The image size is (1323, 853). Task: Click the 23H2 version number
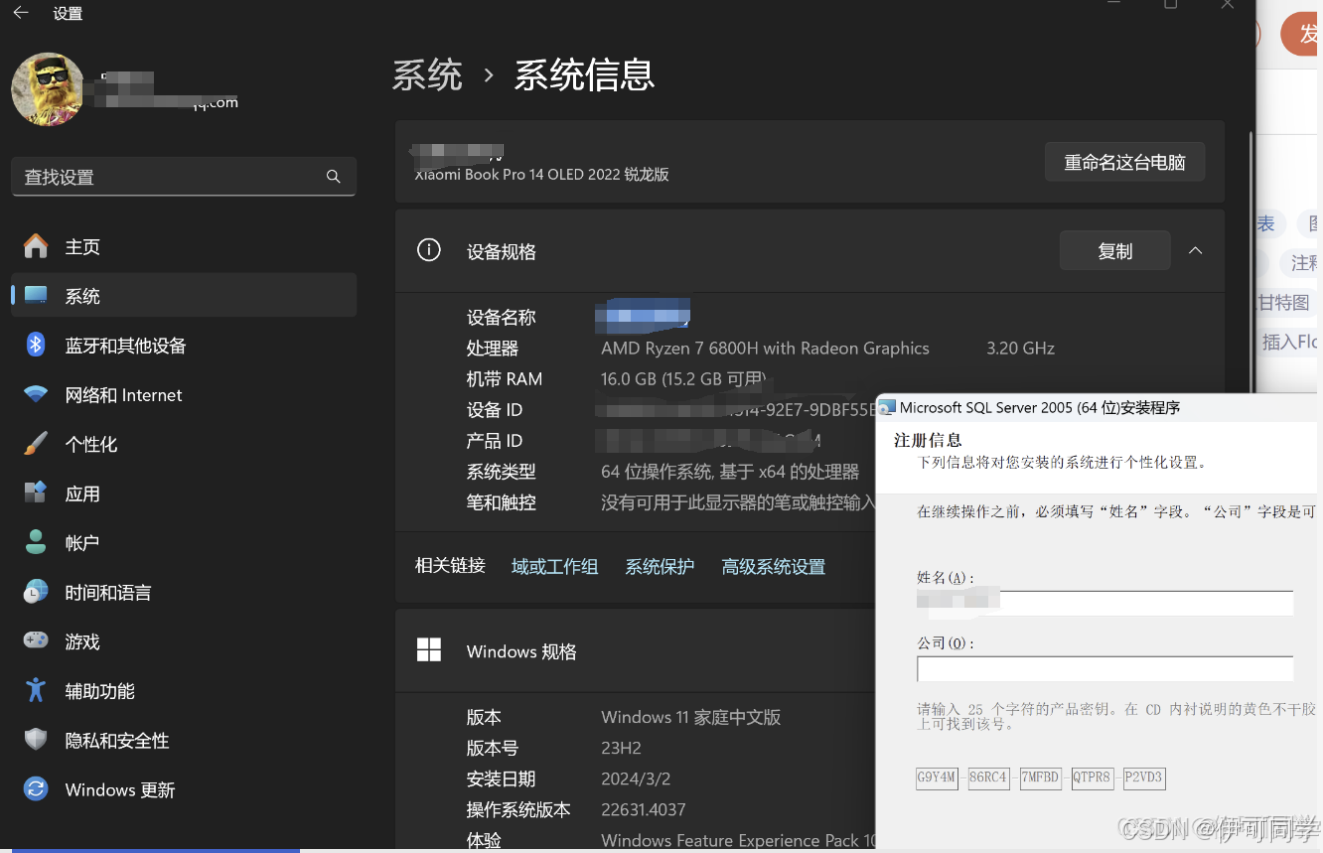(x=621, y=748)
